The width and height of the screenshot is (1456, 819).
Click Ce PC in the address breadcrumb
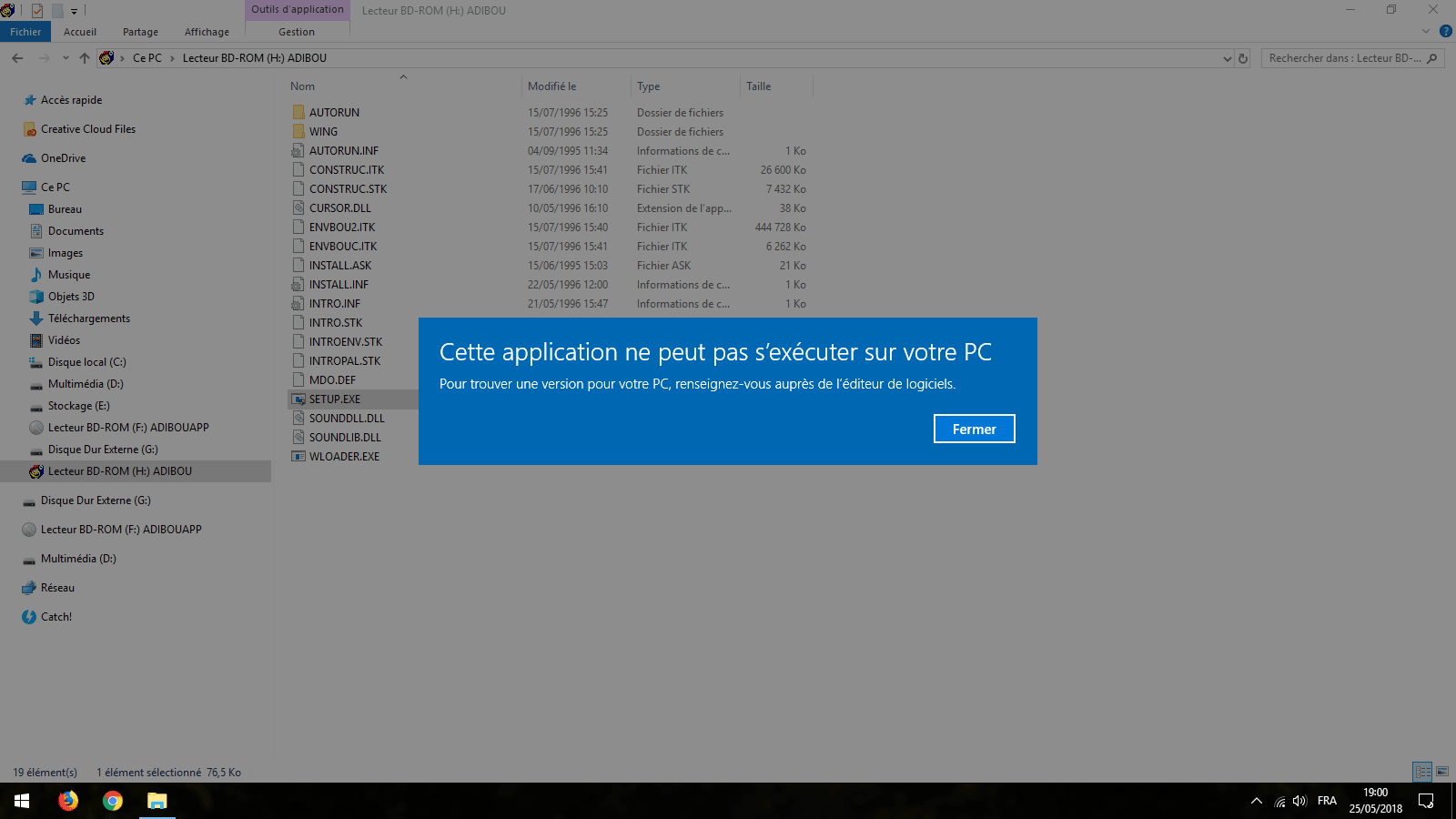tap(147, 58)
